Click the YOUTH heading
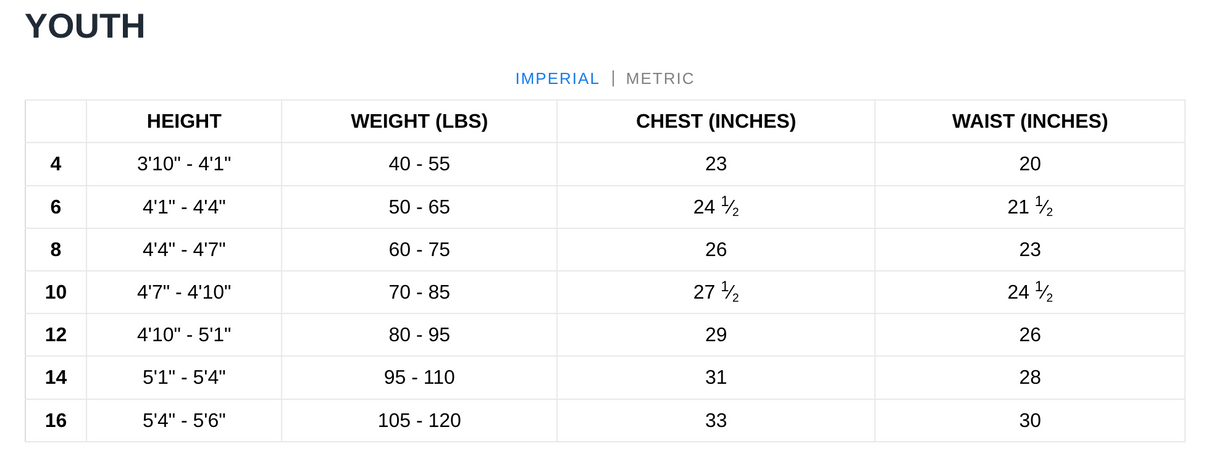This screenshot has height=464, width=1214. [x=85, y=26]
